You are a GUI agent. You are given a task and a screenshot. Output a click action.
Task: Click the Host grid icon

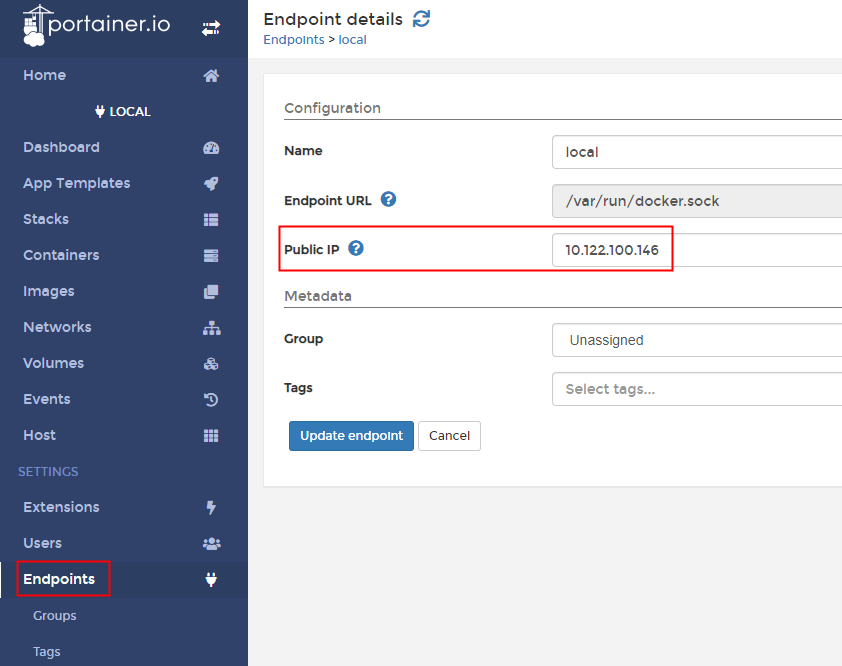211,435
